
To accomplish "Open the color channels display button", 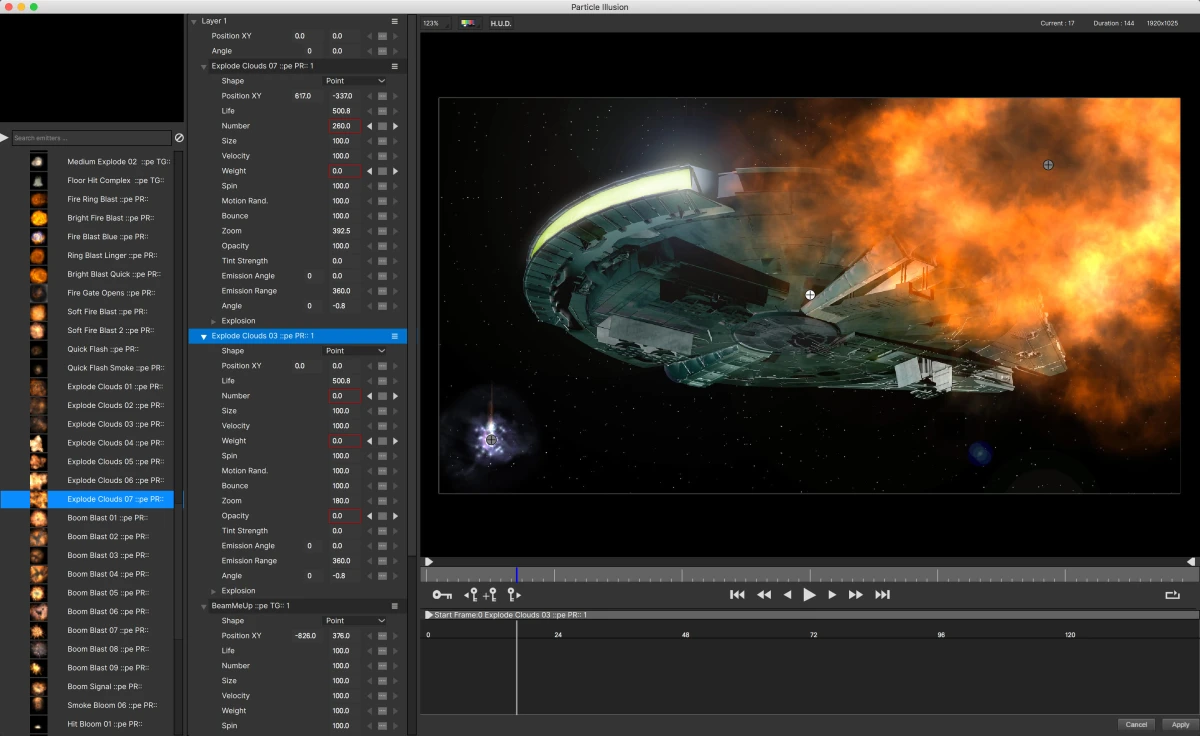I will click(x=468, y=23).
